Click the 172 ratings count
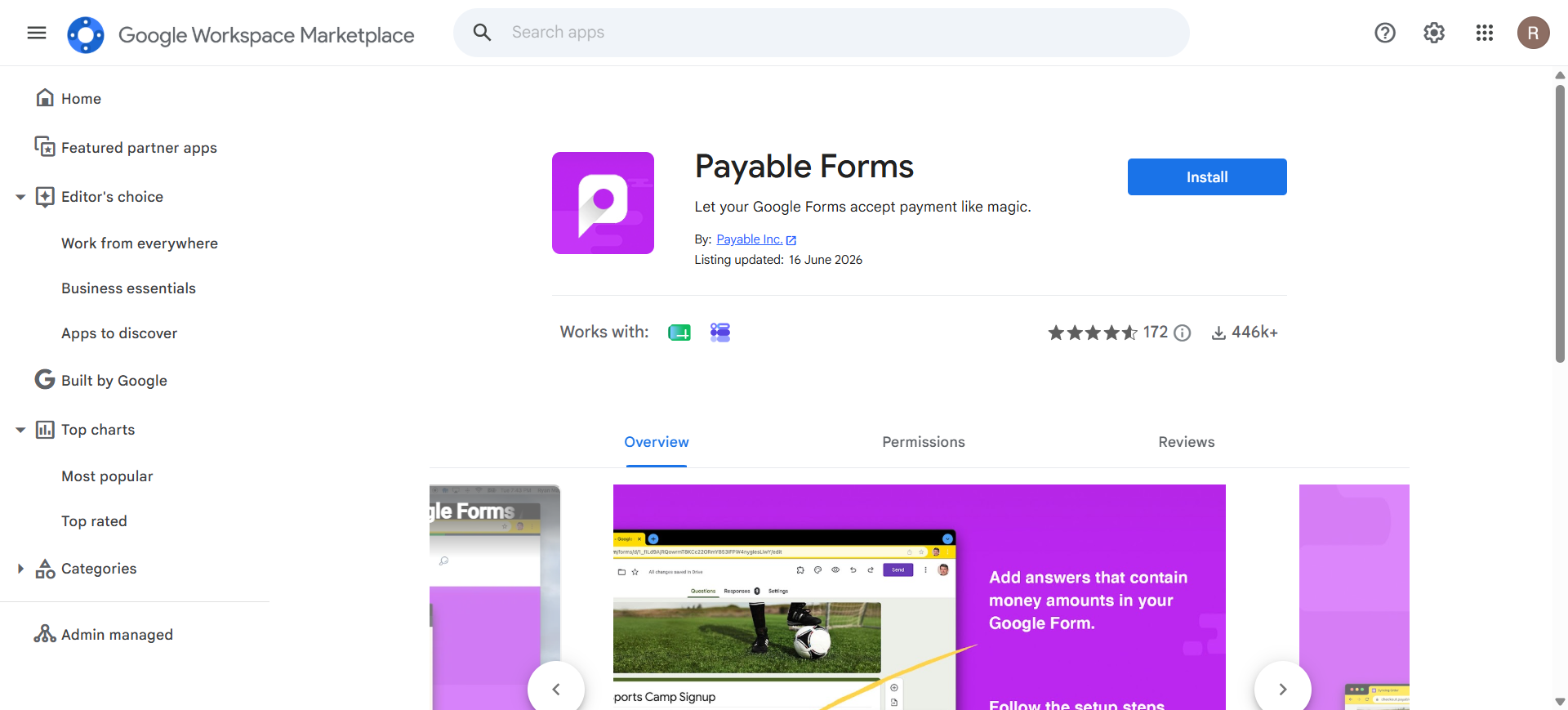1568x710 pixels. (1156, 333)
